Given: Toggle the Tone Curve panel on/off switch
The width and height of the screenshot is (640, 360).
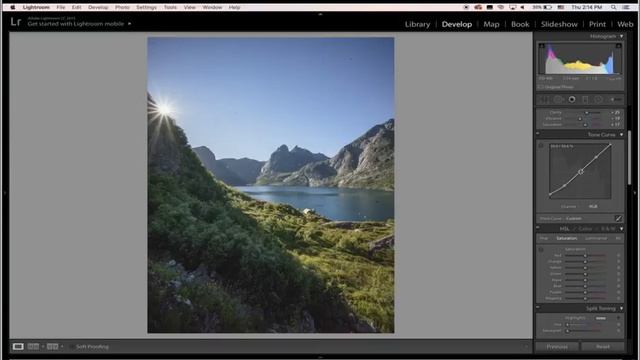Looking at the screenshot, I should pyautogui.click(x=538, y=133).
